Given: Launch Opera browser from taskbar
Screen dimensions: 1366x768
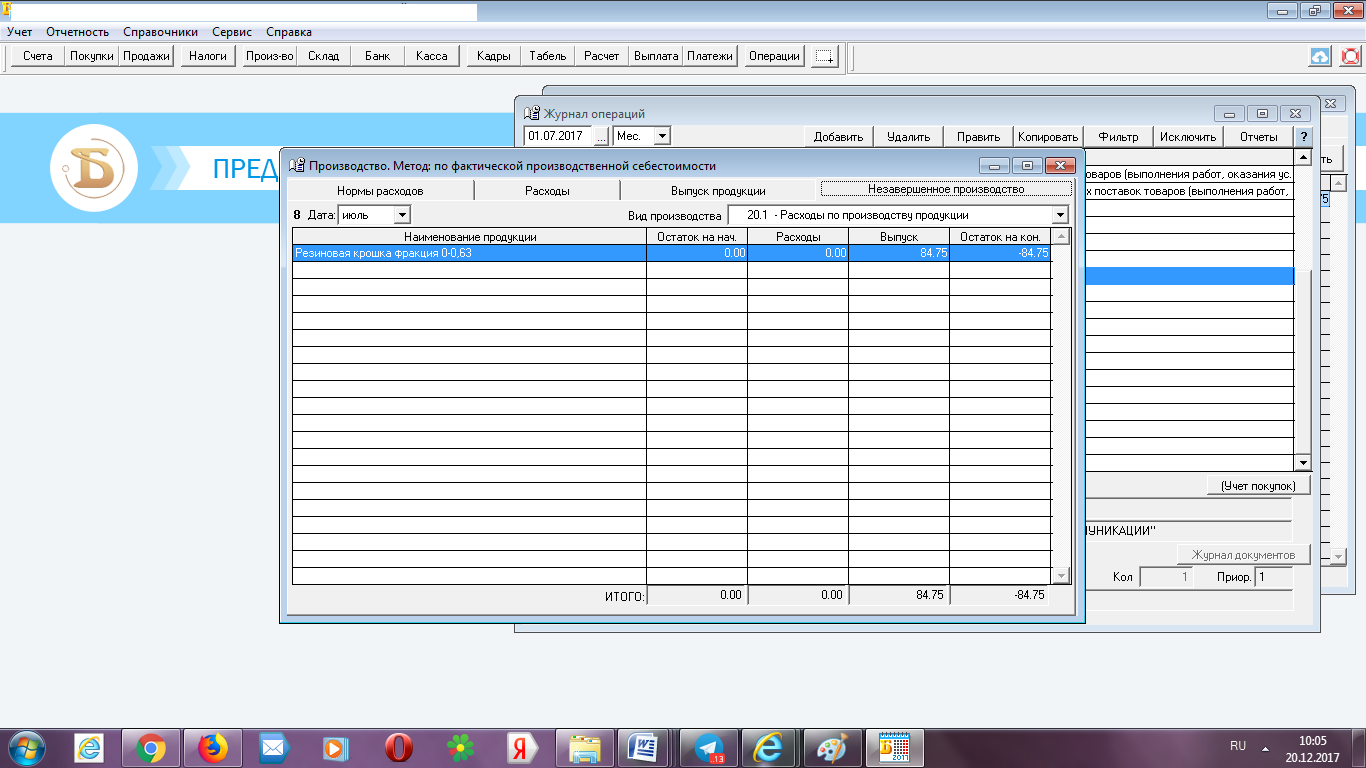Looking at the screenshot, I should pyautogui.click(x=399, y=747).
